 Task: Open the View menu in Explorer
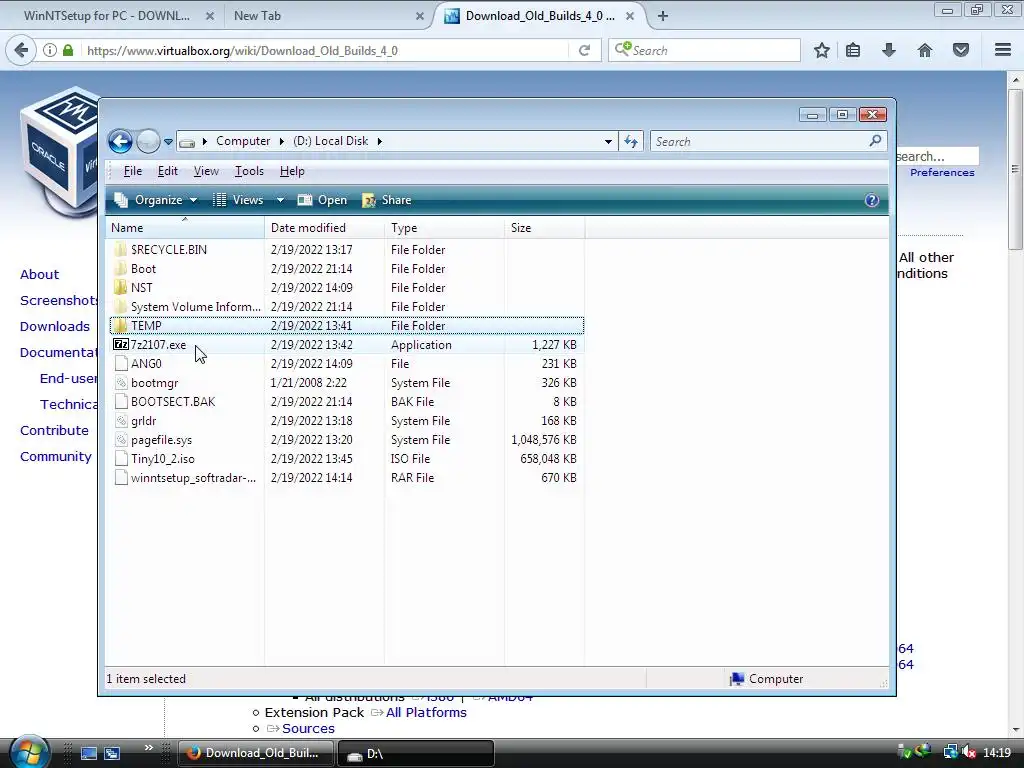coord(206,171)
